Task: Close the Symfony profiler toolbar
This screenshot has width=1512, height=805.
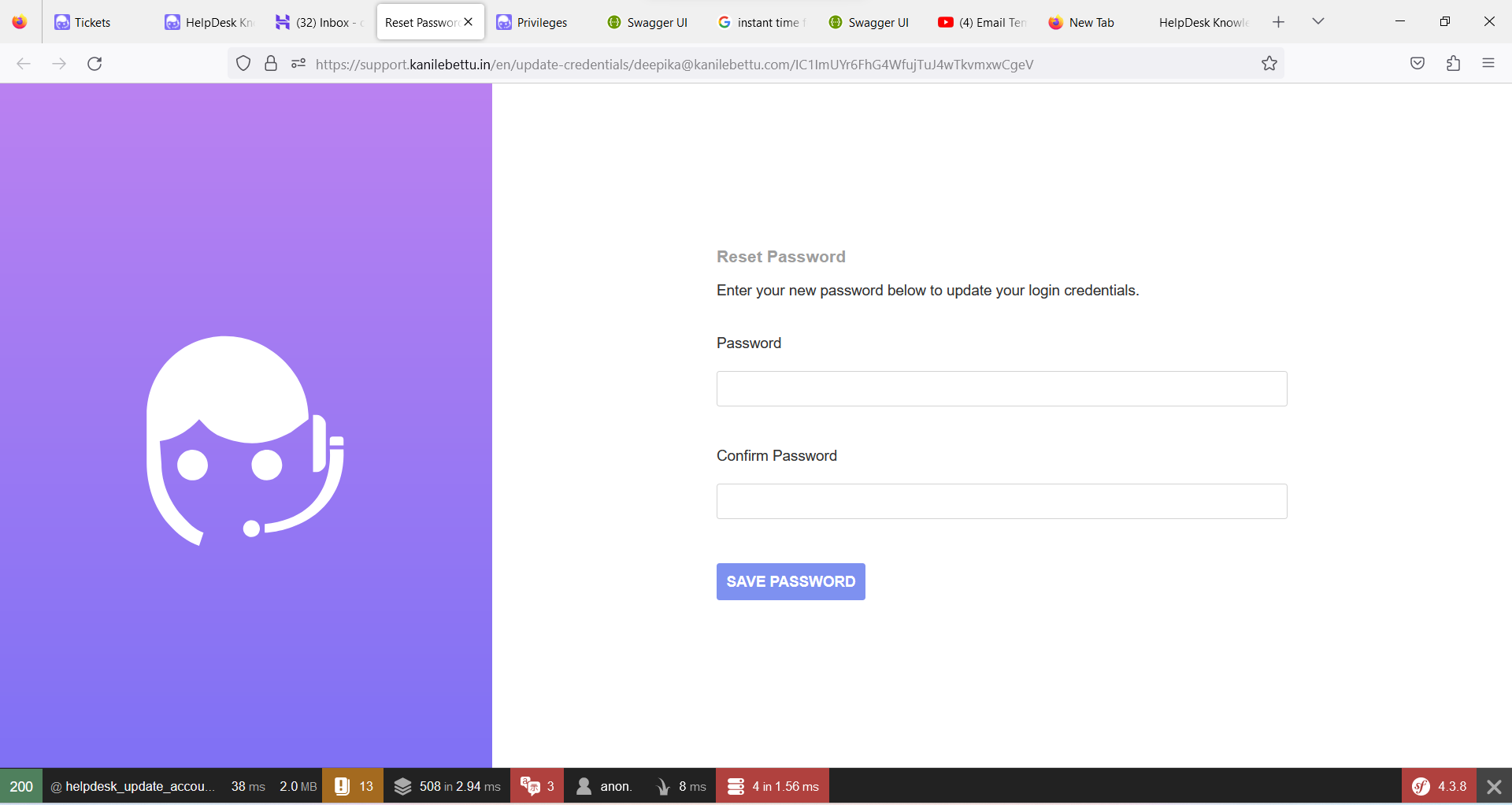Action: point(1494,786)
